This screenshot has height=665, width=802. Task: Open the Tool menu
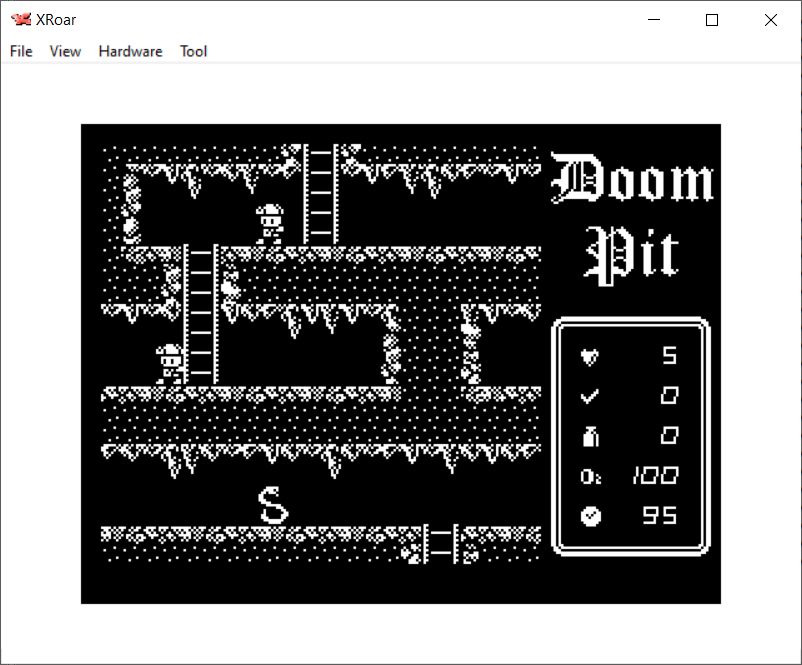[193, 51]
